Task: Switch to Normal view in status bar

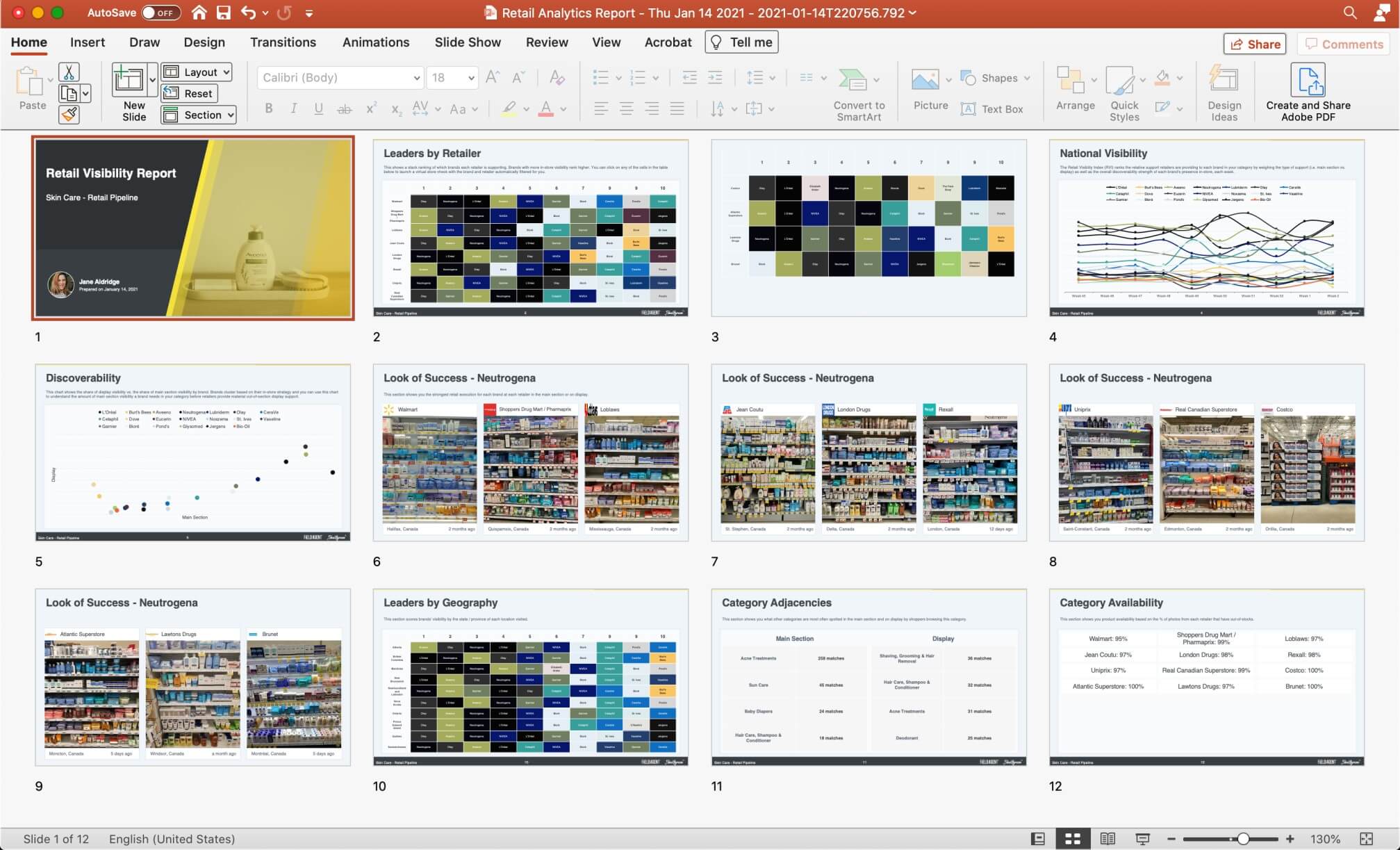Action: point(1038,839)
